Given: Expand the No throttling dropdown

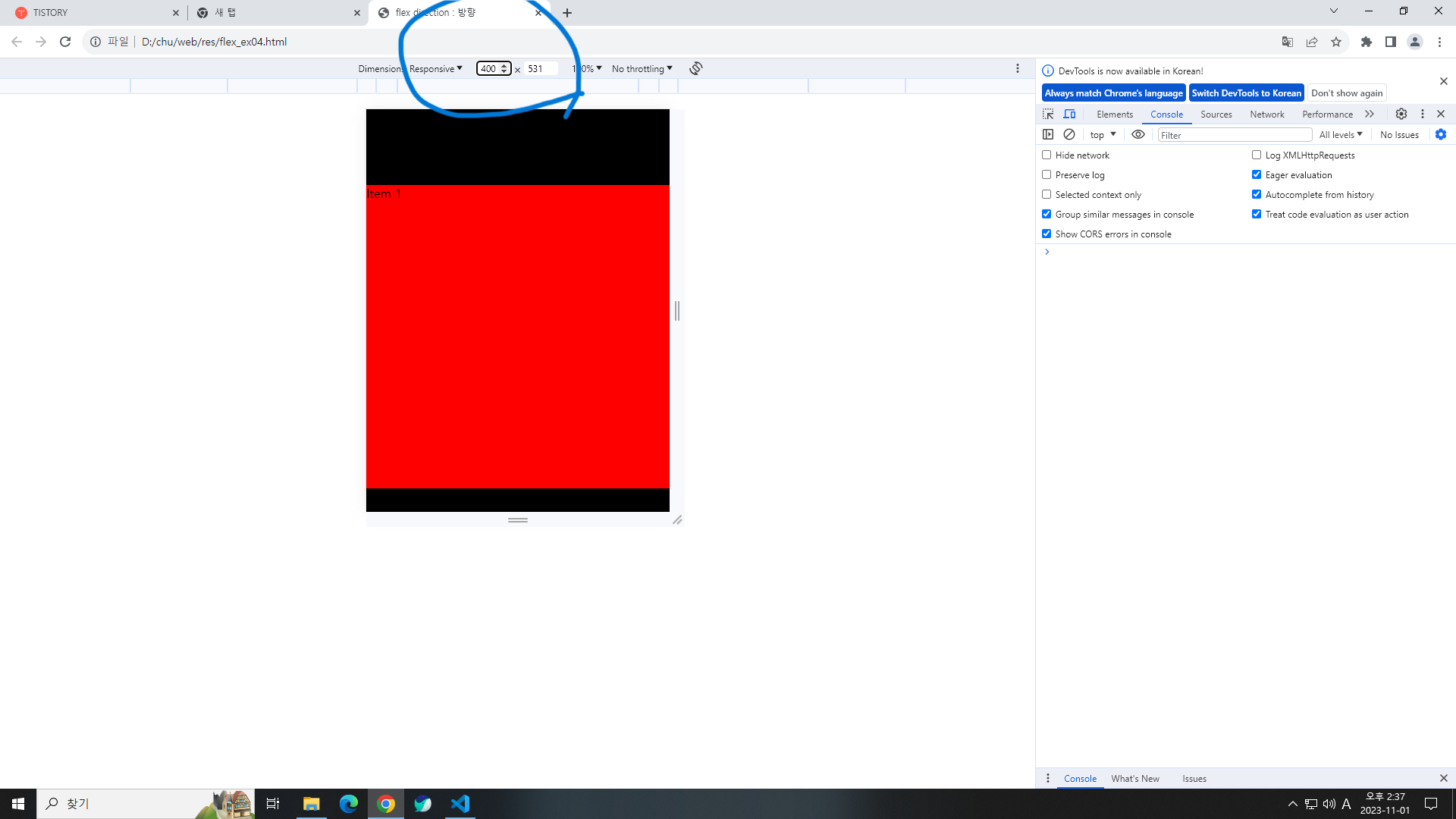Looking at the screenshot, I should (x=642, y=68).
